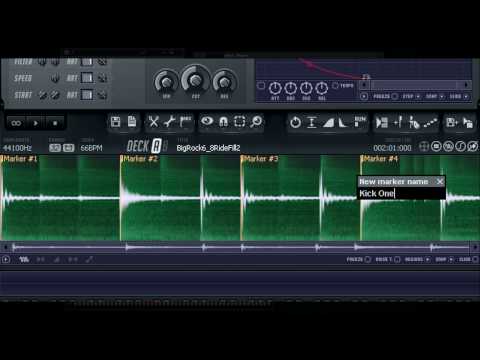Click the 002:01:000 time display
Screen dimensions: 480x360
(x=392, y=148)
